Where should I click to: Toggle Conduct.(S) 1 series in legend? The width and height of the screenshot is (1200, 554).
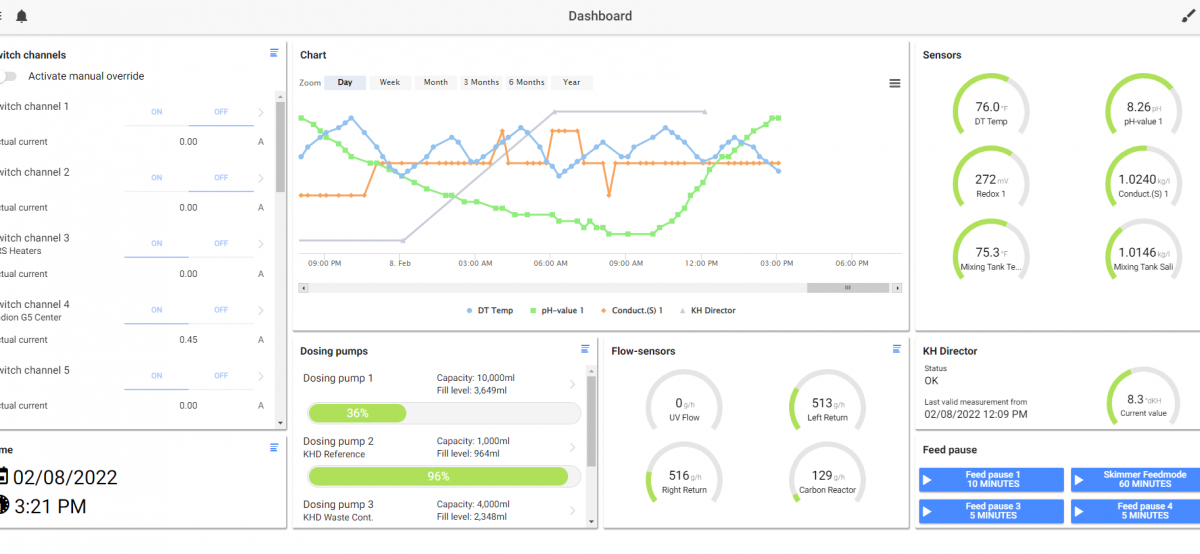point(632,311)
